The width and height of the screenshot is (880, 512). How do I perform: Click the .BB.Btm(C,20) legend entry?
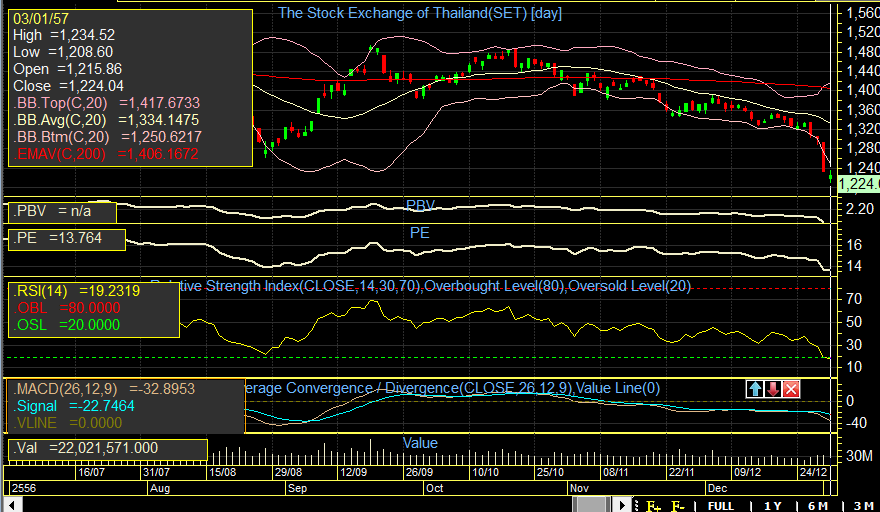107,137
